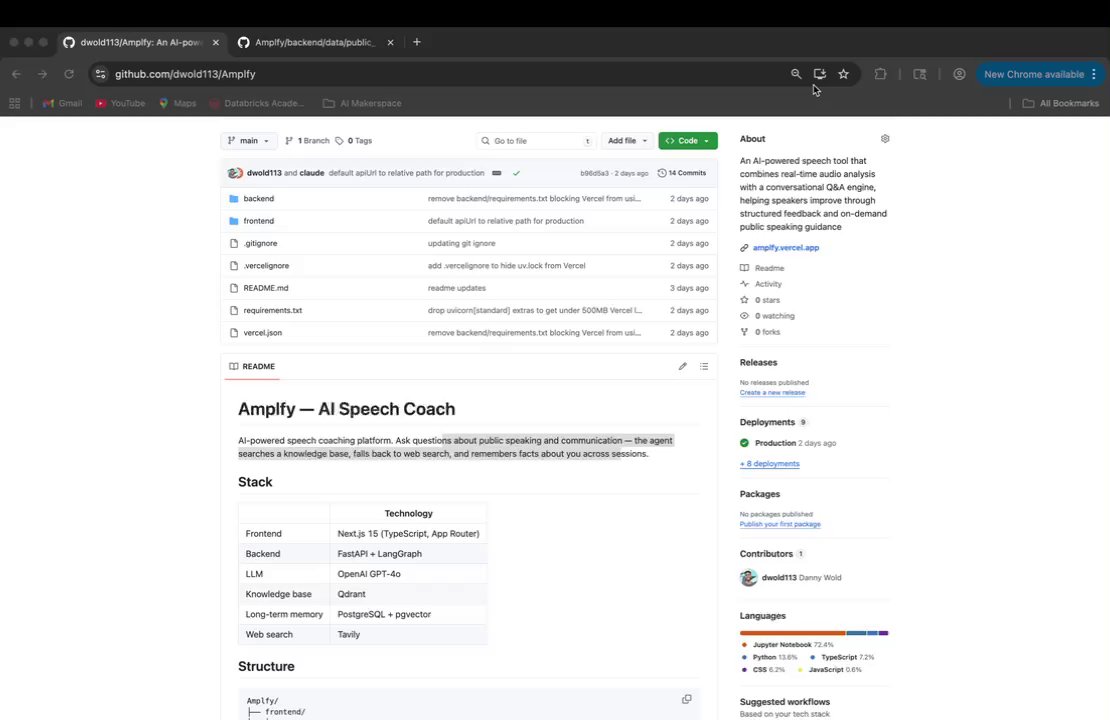Click the 0 watching link
The width and height of the screenshot is (1110, 720).
tap(767, 316)
